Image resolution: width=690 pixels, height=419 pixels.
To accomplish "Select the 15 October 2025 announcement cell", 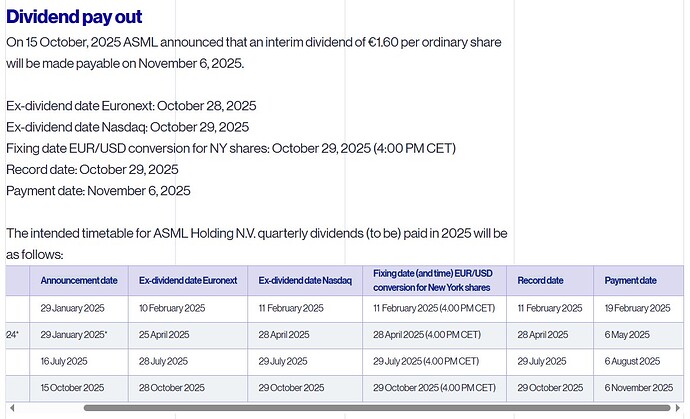I will point(72,388).
